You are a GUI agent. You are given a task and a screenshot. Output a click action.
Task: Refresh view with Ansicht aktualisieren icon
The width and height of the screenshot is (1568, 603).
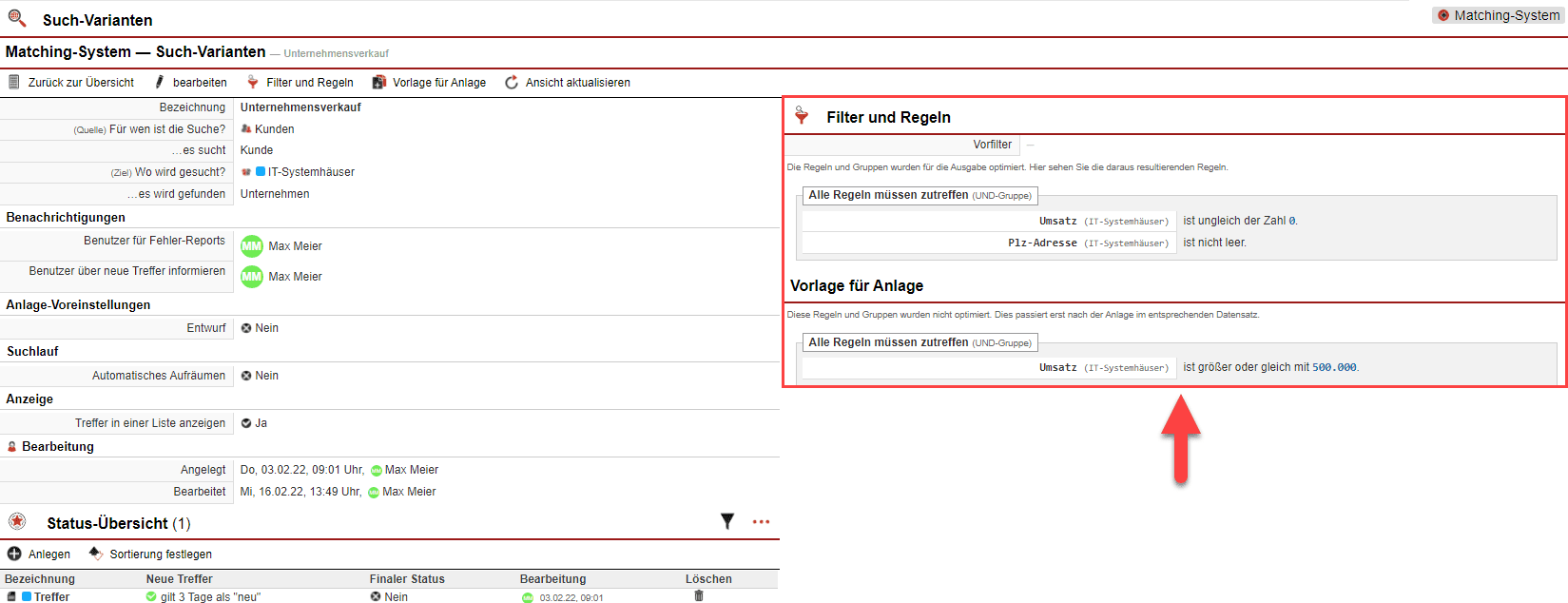point(512,83)
